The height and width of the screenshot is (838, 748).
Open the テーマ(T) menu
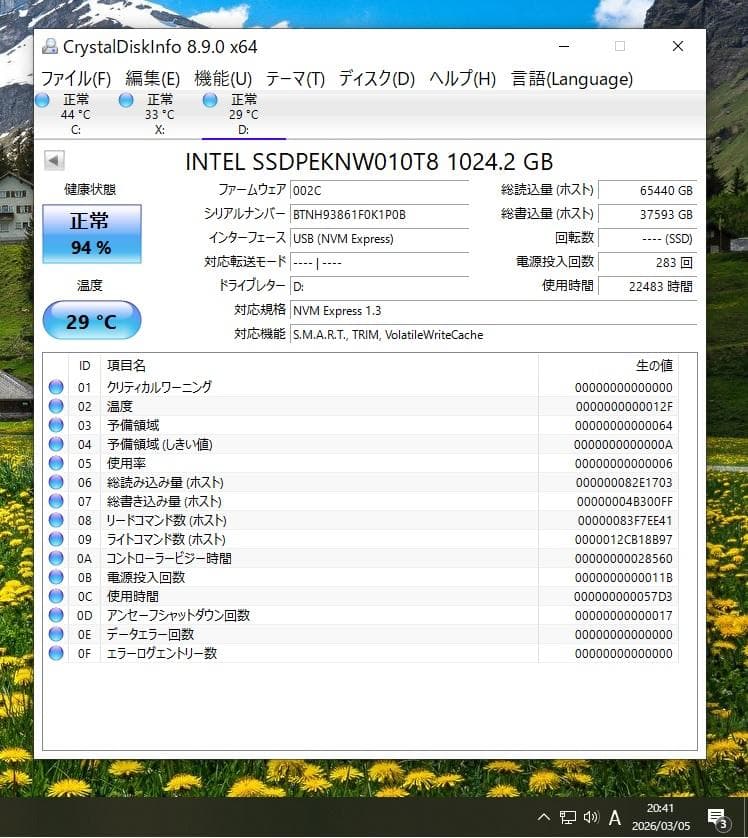295,79
